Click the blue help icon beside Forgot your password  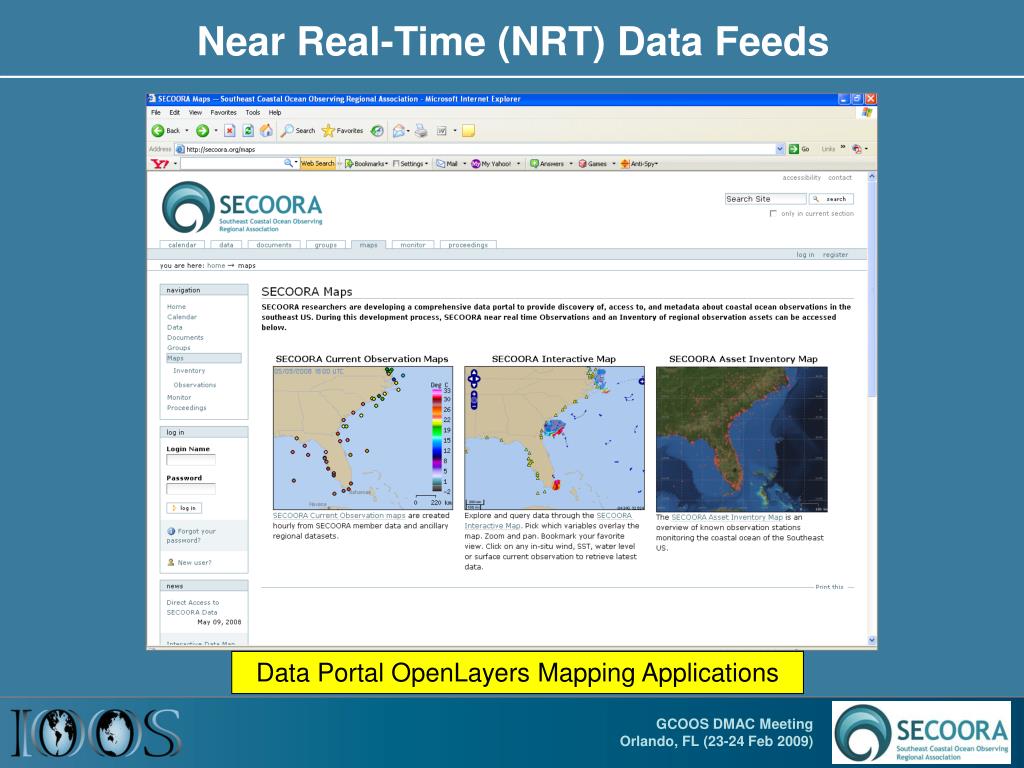point(171,532)
